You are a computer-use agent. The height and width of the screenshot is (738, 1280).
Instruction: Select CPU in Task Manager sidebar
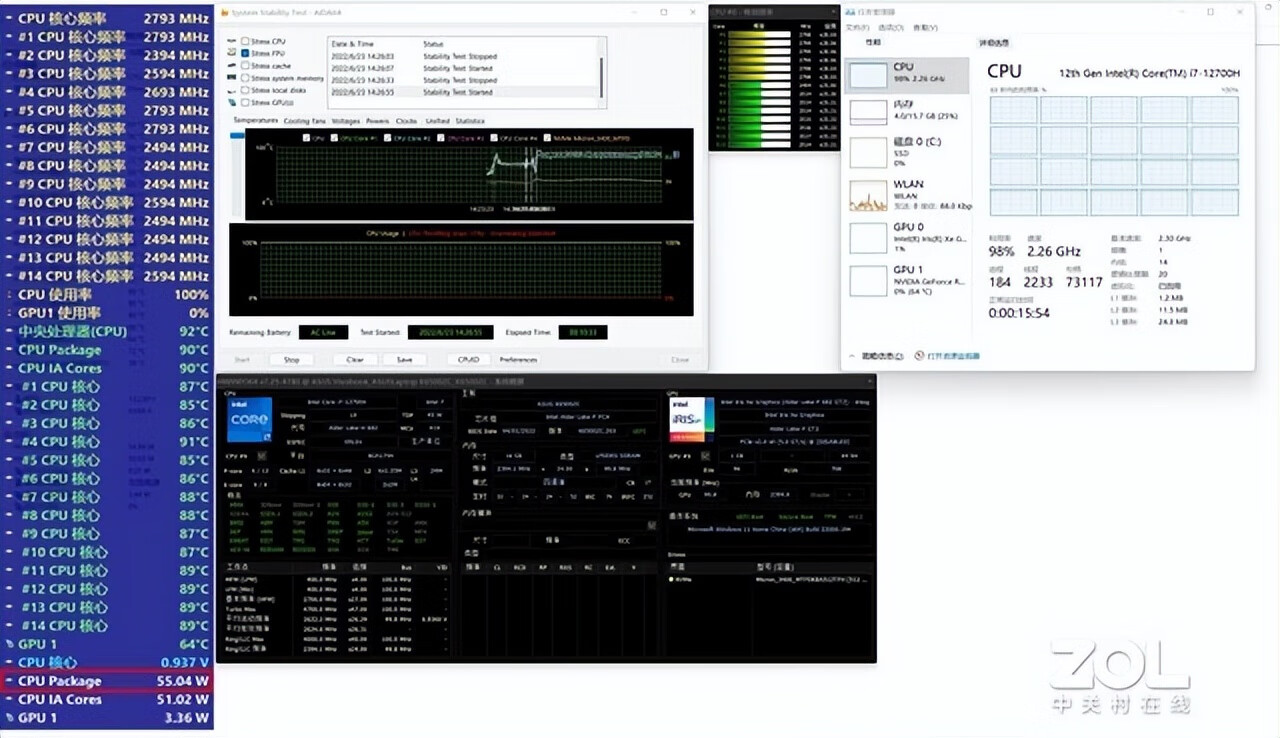(907, 74)
